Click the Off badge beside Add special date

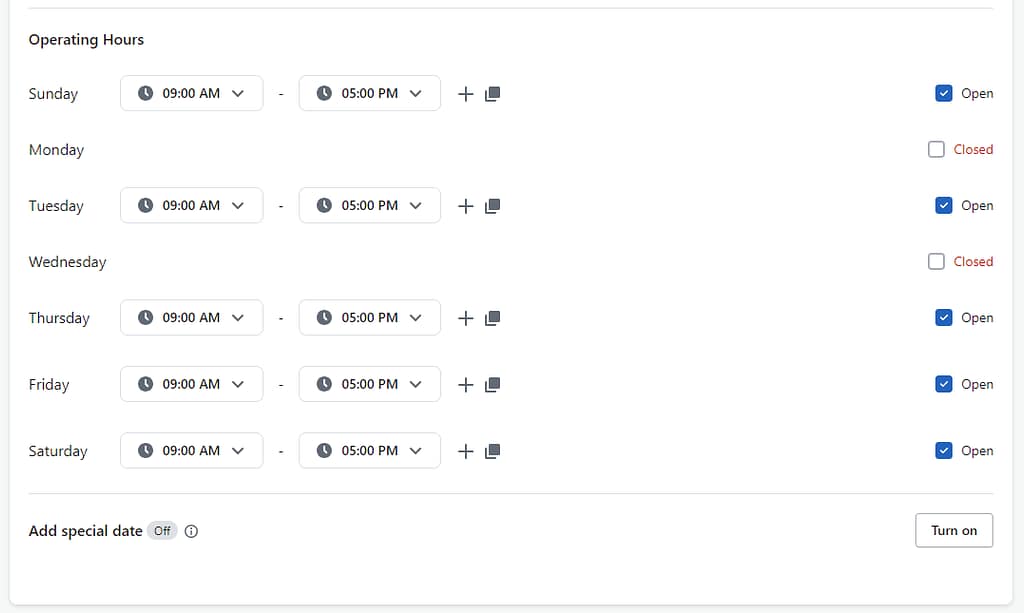coord(162,531)
